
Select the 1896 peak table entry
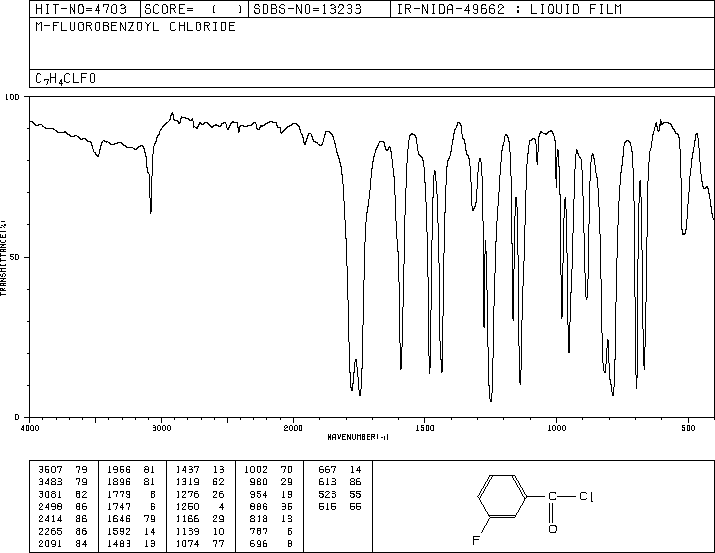(x=131, y=482)
